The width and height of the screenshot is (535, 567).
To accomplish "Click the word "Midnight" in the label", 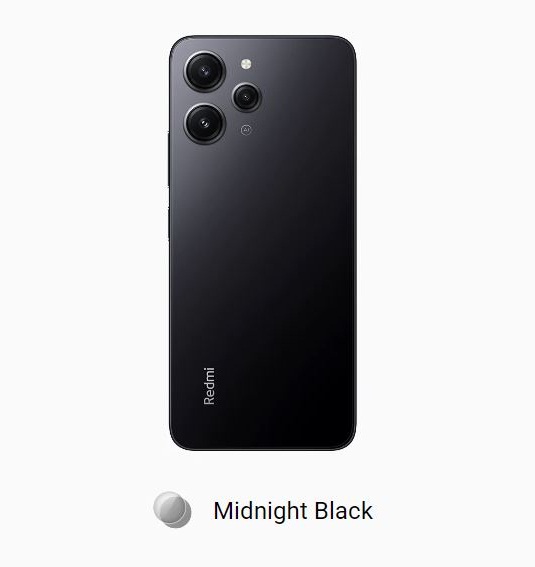I will [x=260, y=511].
